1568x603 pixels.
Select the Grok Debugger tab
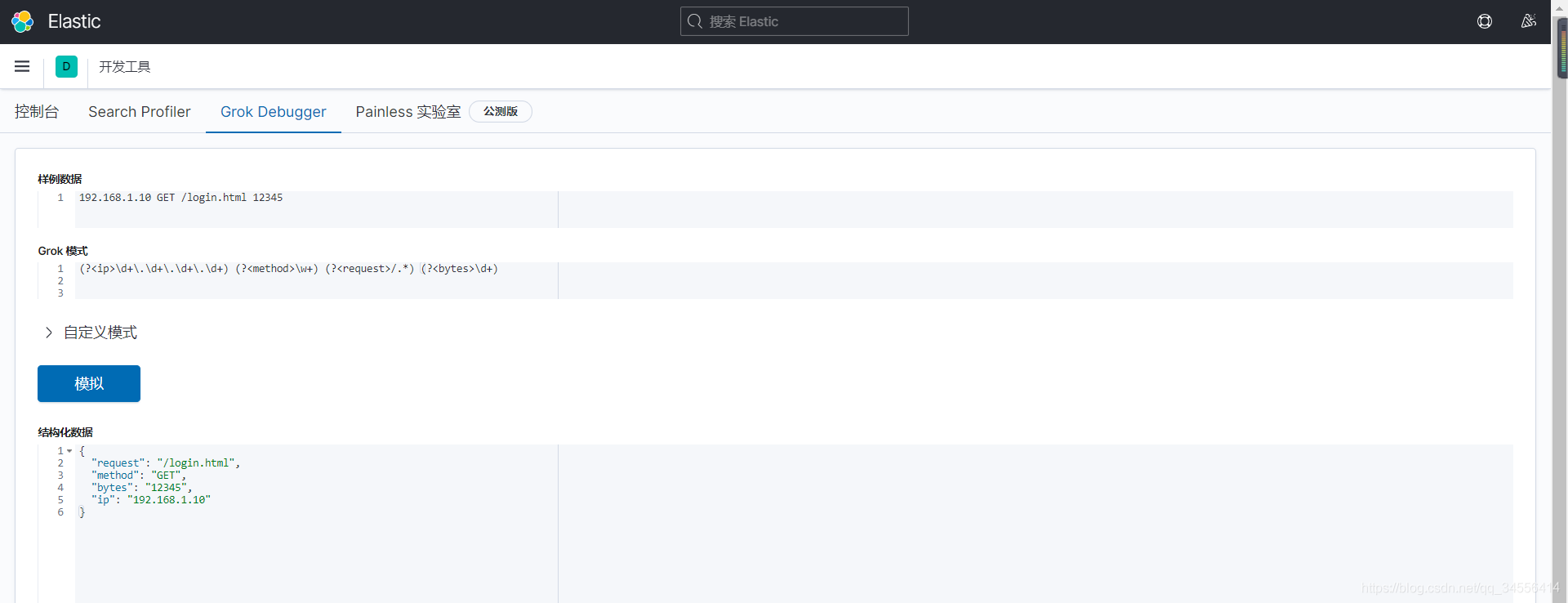pyautogui.click(x=274, y=112)
